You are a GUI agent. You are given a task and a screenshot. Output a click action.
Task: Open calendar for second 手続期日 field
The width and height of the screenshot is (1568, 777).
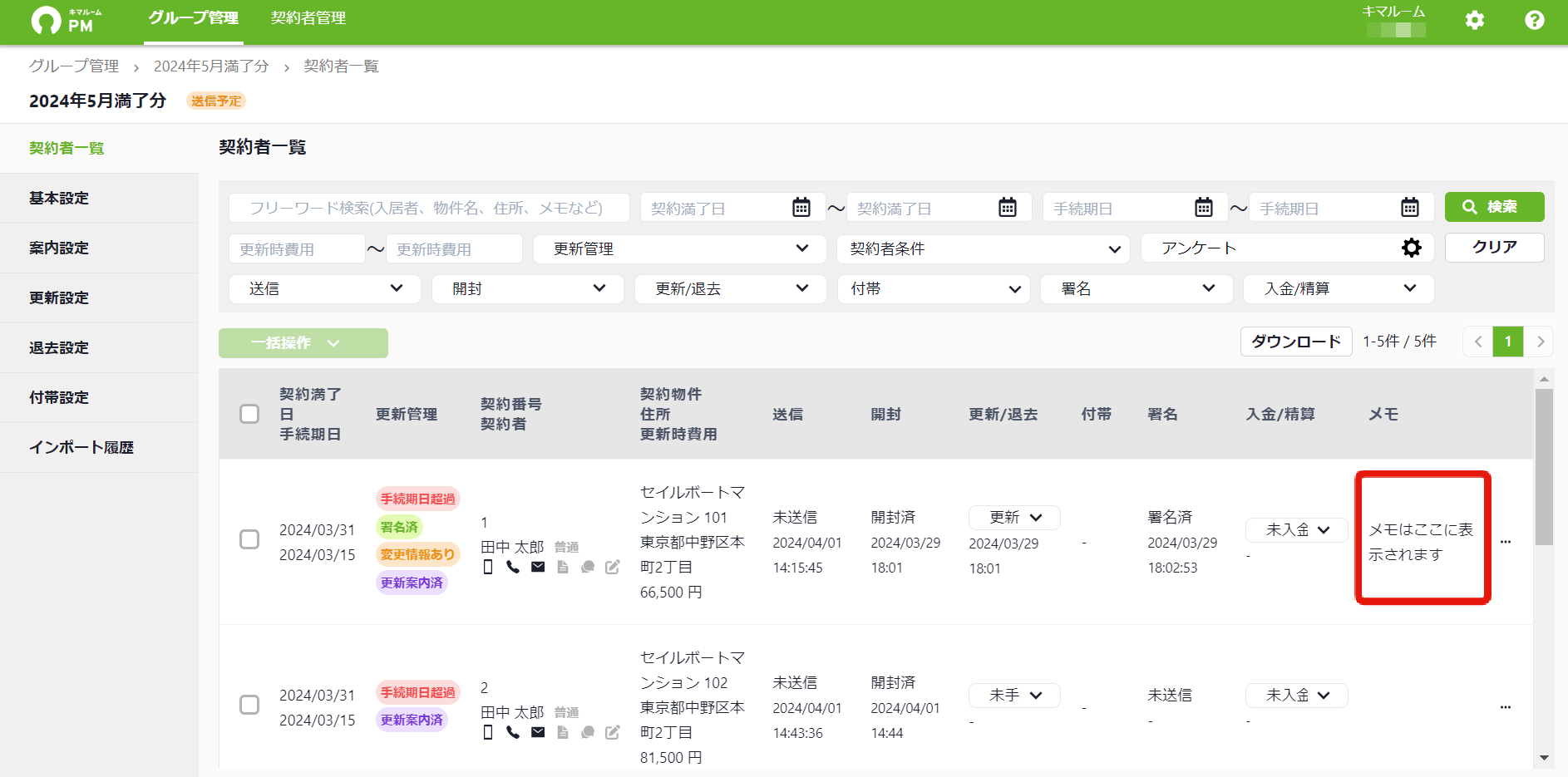pyautogui.click(x=1410, y=207)
